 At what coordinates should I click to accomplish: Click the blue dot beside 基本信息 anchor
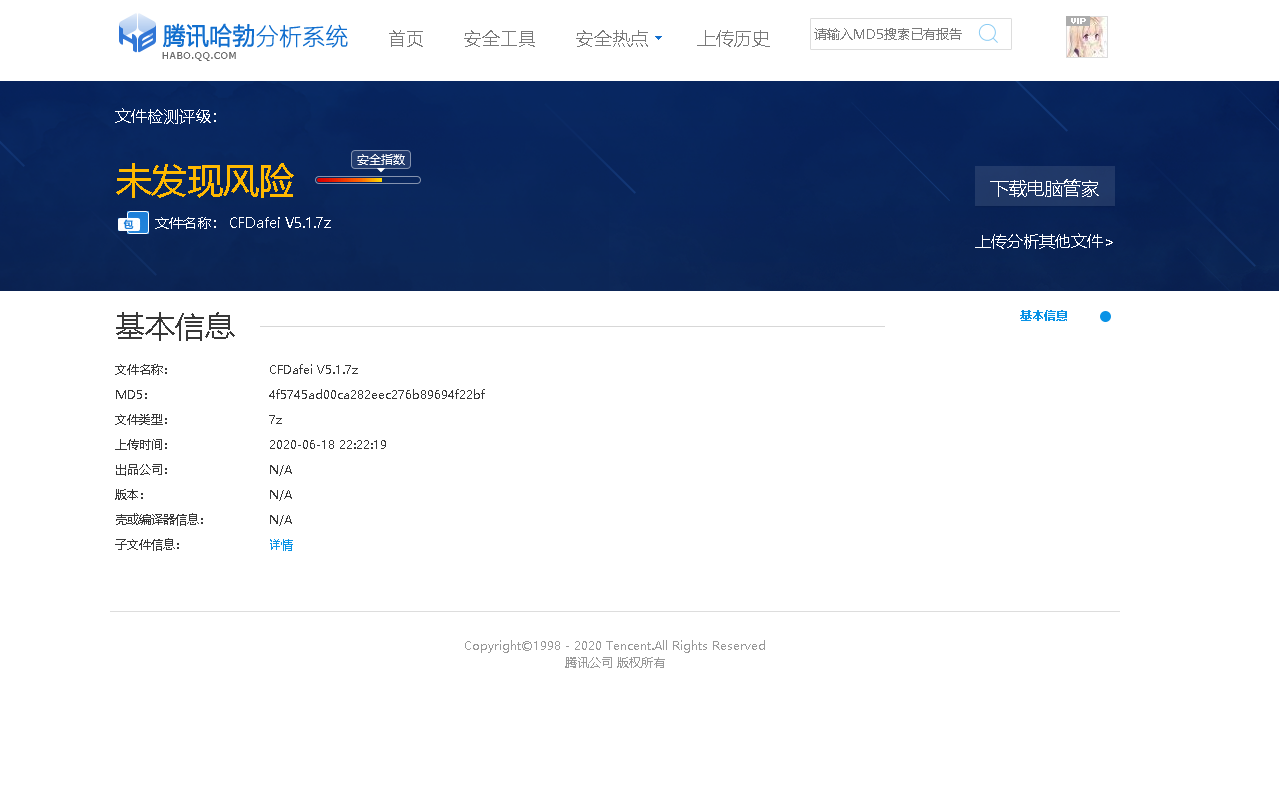[1105, 316]
